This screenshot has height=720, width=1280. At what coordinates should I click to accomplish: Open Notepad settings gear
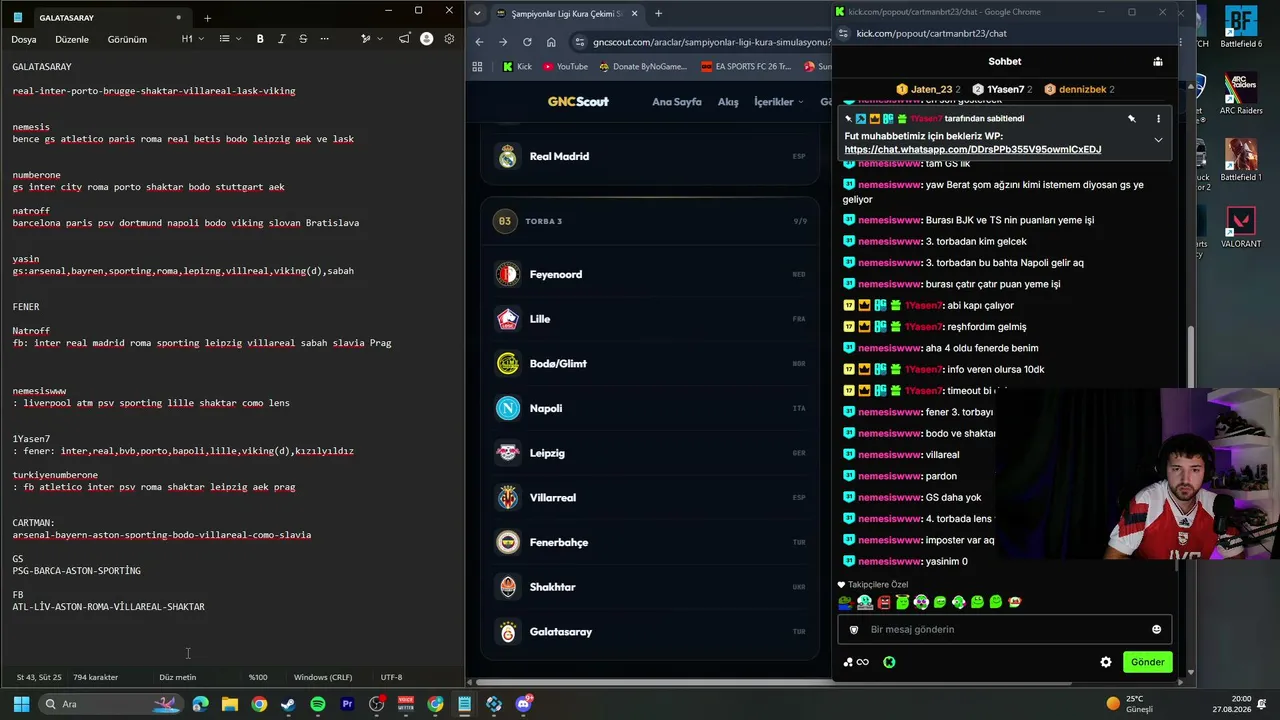(x=449, y=39)
